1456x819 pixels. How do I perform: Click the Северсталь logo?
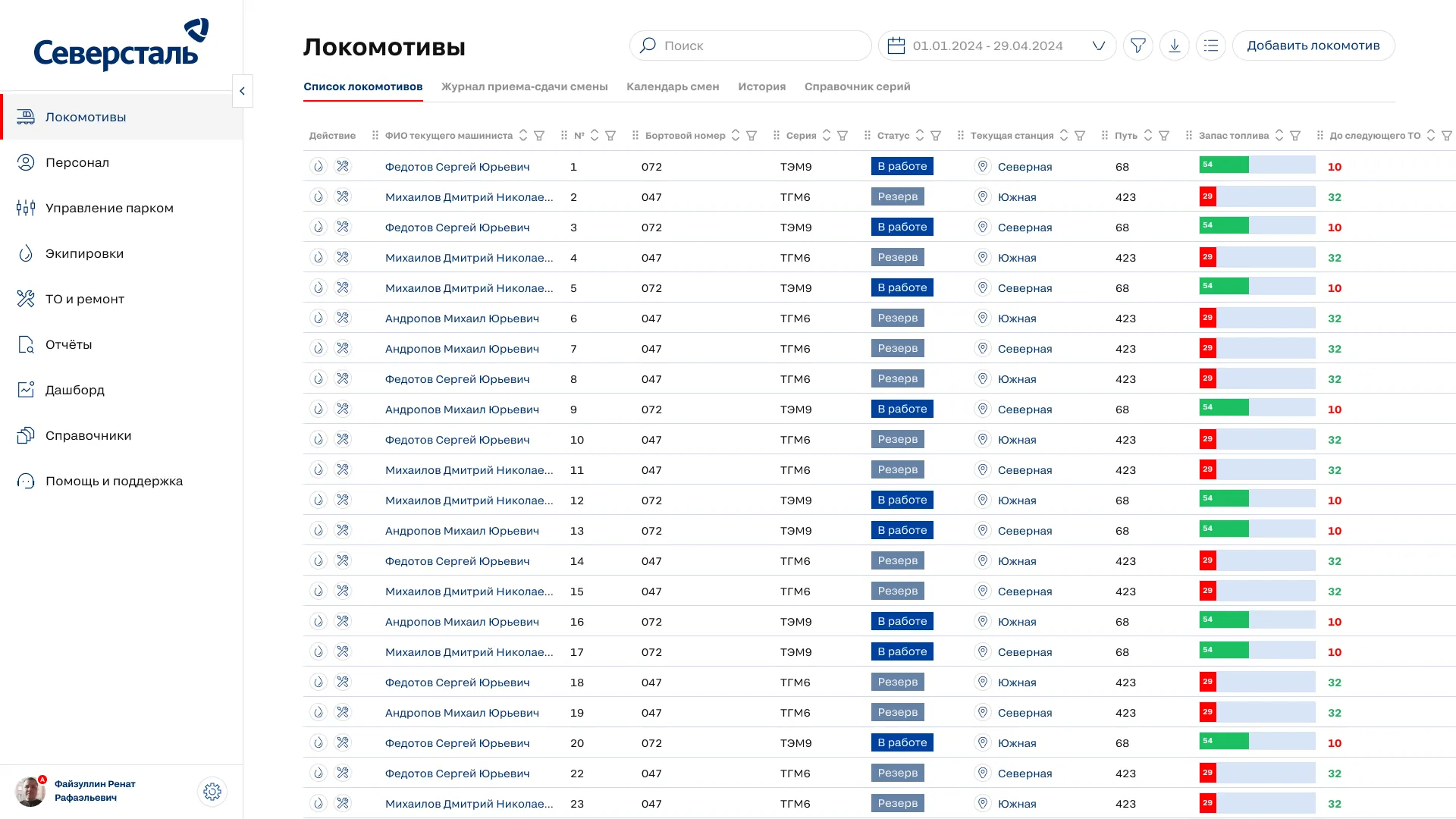pos(121,44)
